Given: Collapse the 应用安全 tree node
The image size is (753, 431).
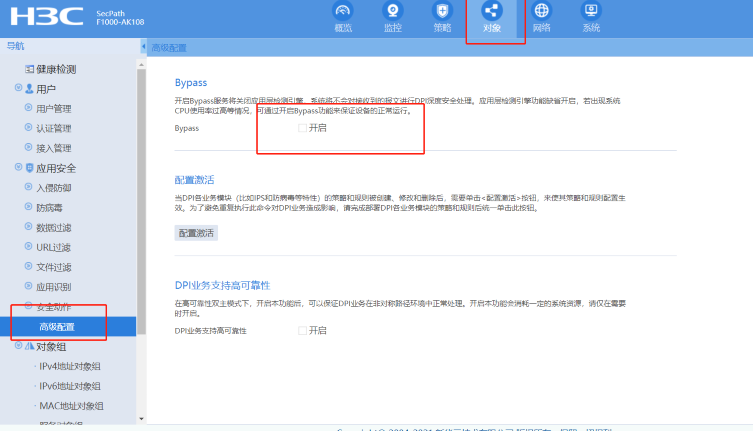Looking at the screenshot, I should coord(18,167).
